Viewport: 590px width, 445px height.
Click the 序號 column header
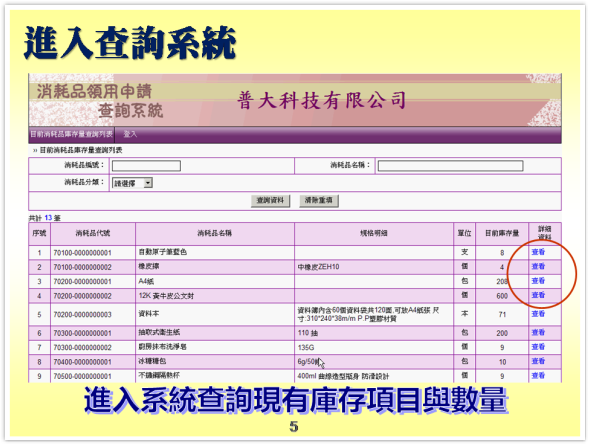tap(40, 234)
